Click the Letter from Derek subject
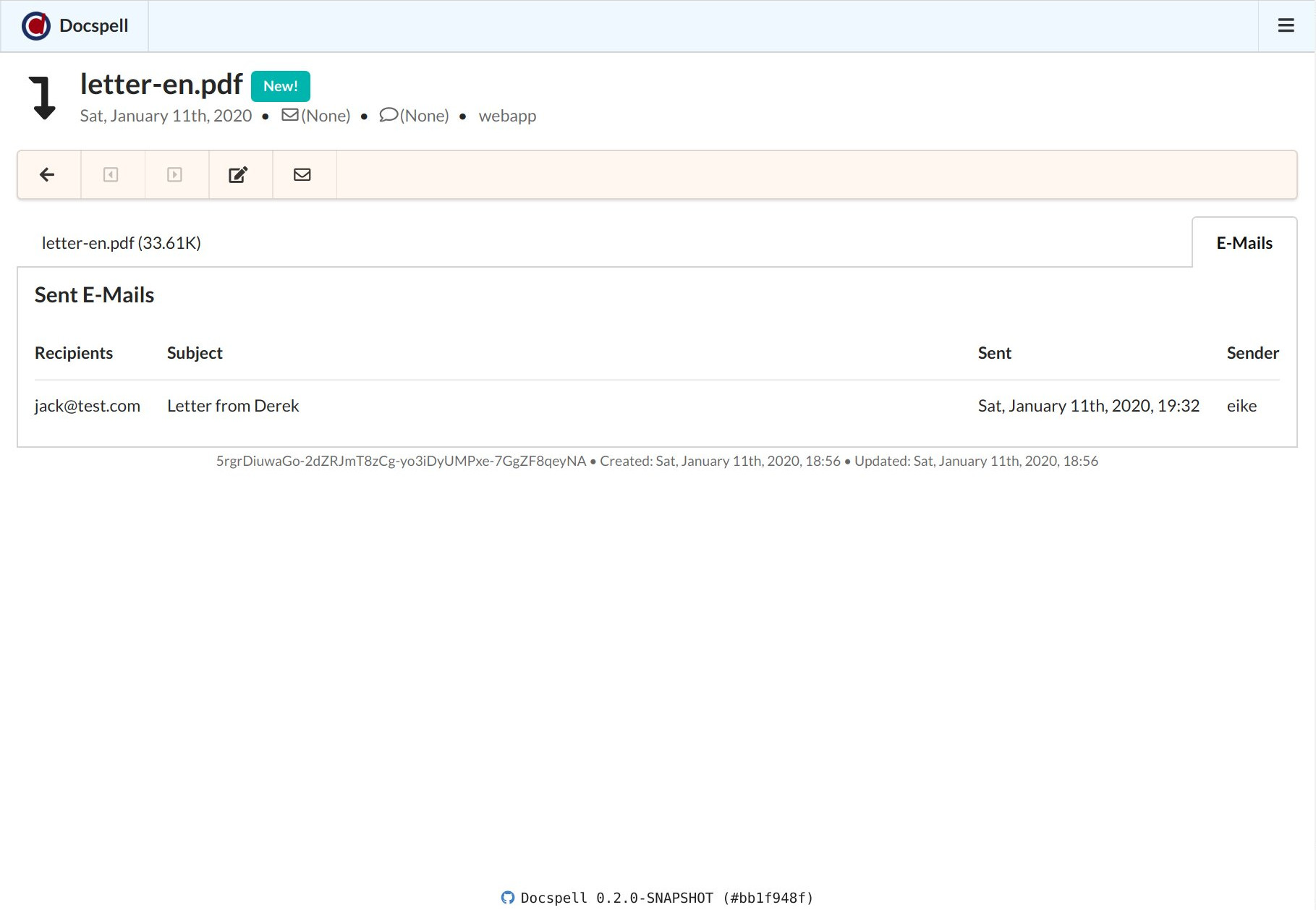This screenshot has width=1316, height=910. tap(233, 406)
